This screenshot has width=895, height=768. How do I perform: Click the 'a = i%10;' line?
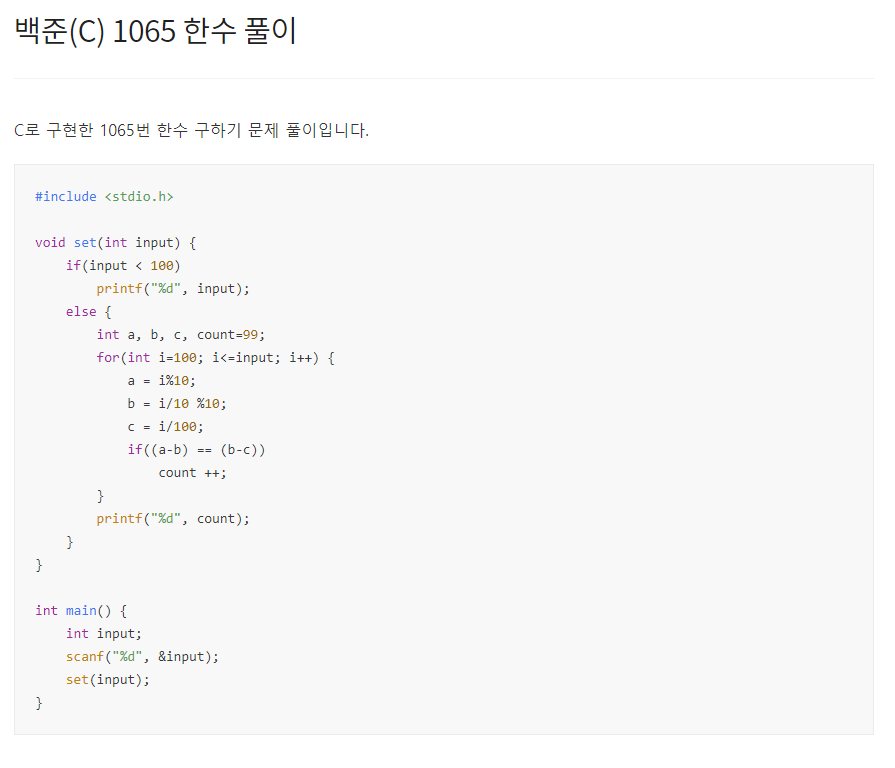pos(162,381)
